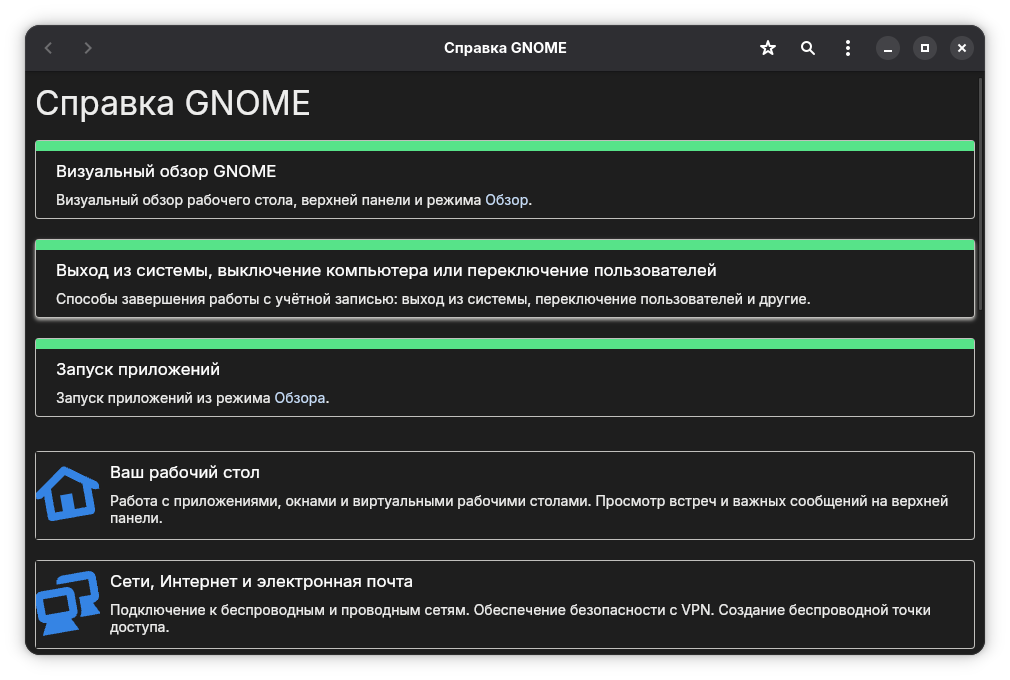
Task: Follow the Обзор link in the first card
Action: [506, 200]
